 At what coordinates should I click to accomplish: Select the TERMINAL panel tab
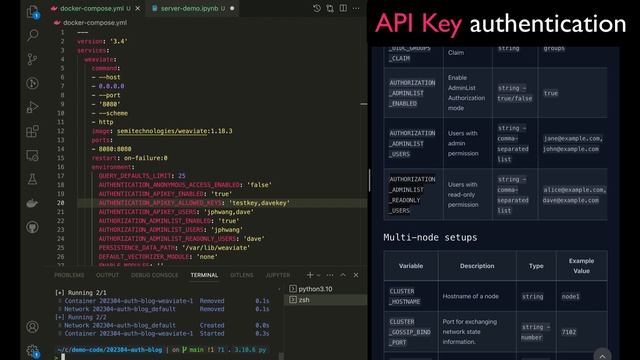click(204, 275)
